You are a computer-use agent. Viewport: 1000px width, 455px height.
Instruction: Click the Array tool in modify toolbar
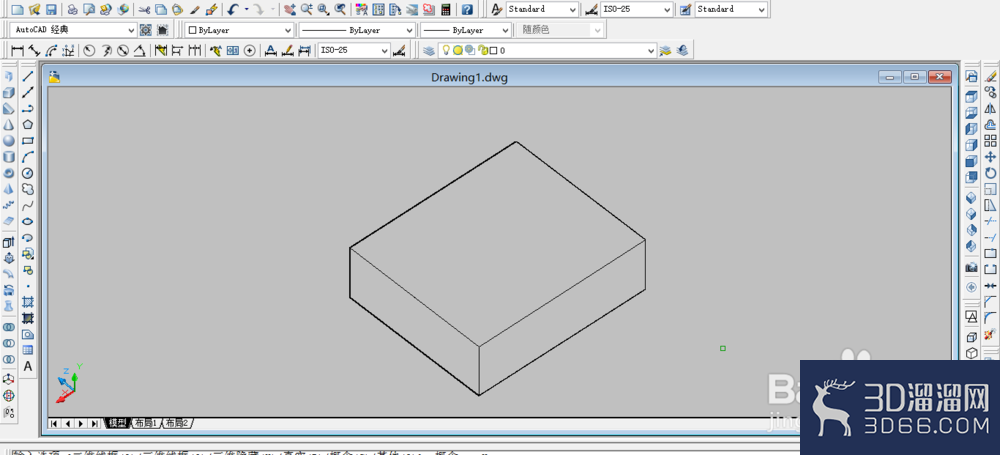coord(990,140)
